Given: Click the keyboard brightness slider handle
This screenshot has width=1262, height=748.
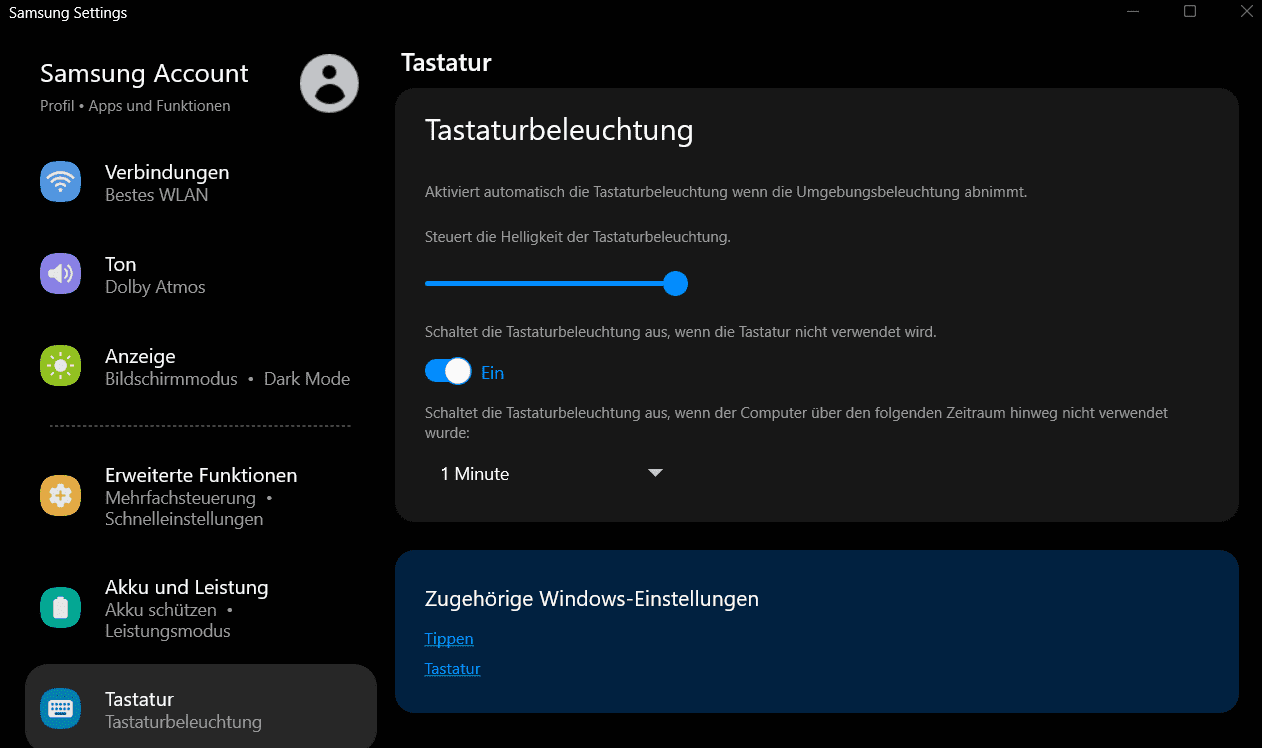Looking at the screenshot, I should tap(676, 284).
